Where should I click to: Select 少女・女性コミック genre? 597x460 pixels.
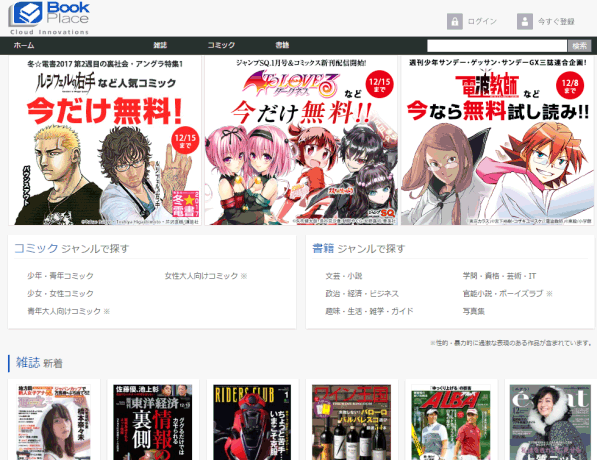(60, 294)
